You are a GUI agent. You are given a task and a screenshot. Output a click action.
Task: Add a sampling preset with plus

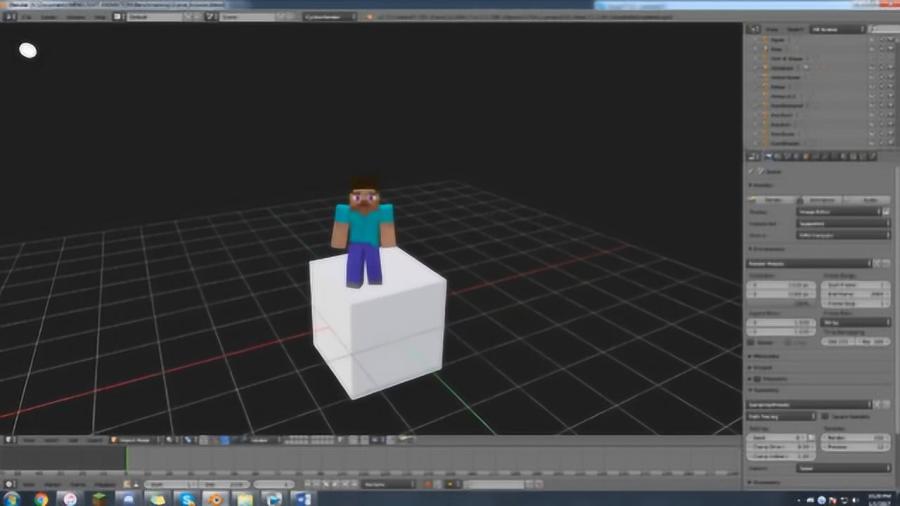pyautogui.click(x=877, y=404)
